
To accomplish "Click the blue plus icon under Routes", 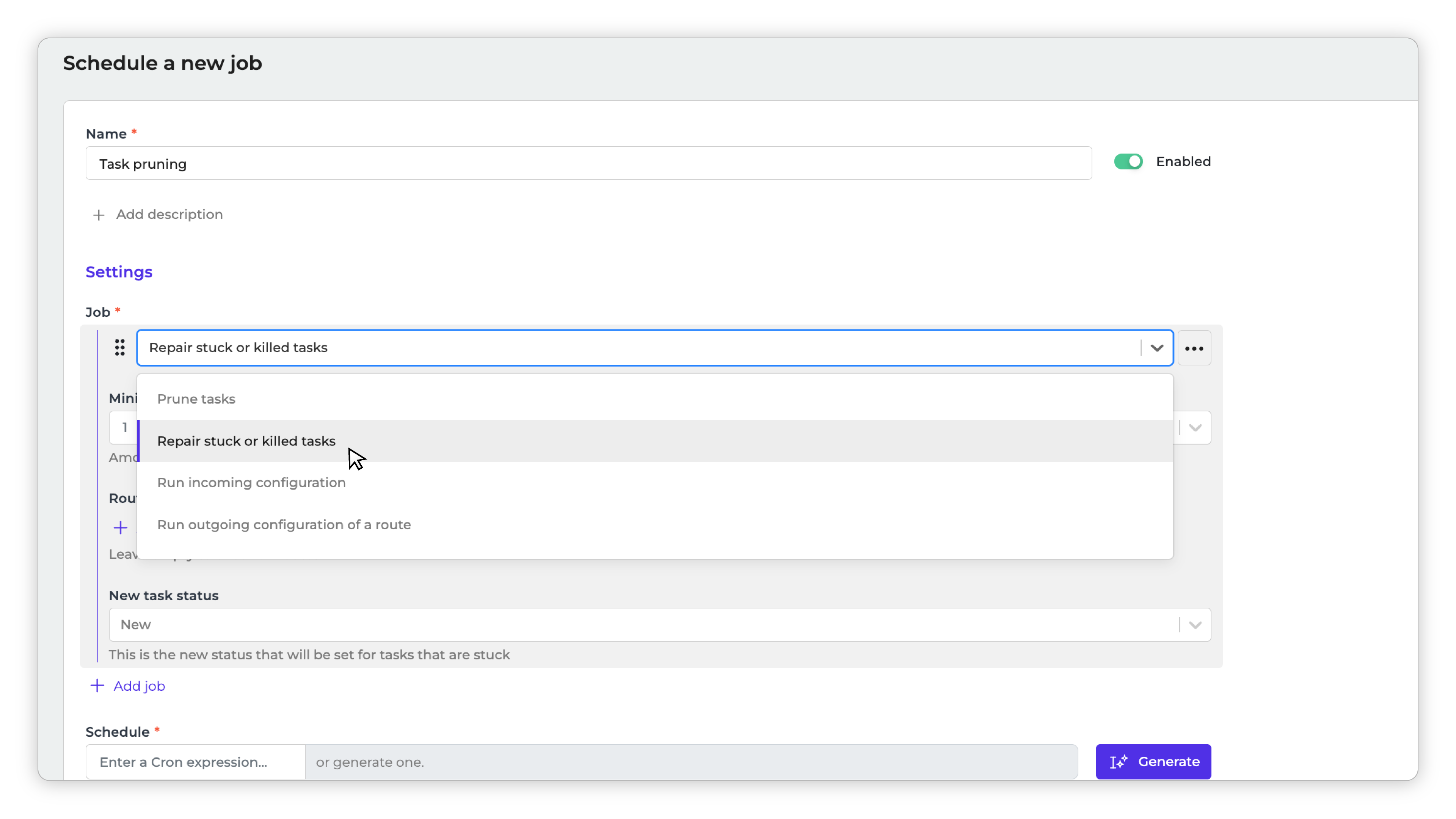I will [120, 528].
